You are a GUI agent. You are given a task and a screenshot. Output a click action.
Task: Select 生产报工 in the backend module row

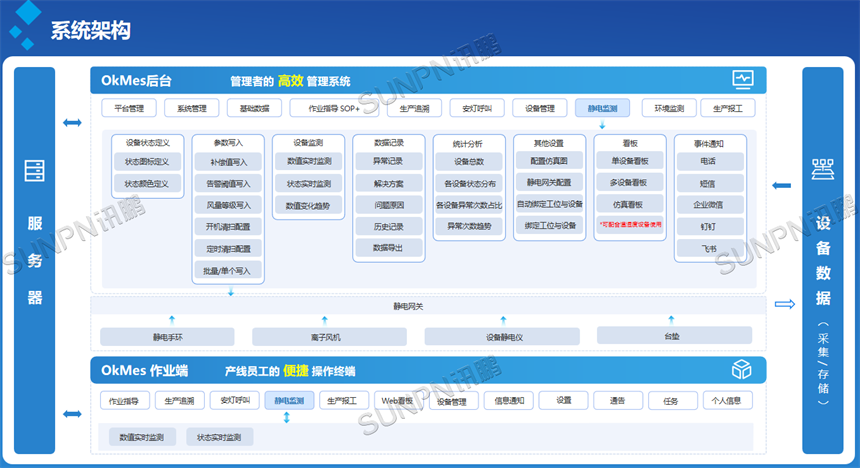[x=728, y=108]
